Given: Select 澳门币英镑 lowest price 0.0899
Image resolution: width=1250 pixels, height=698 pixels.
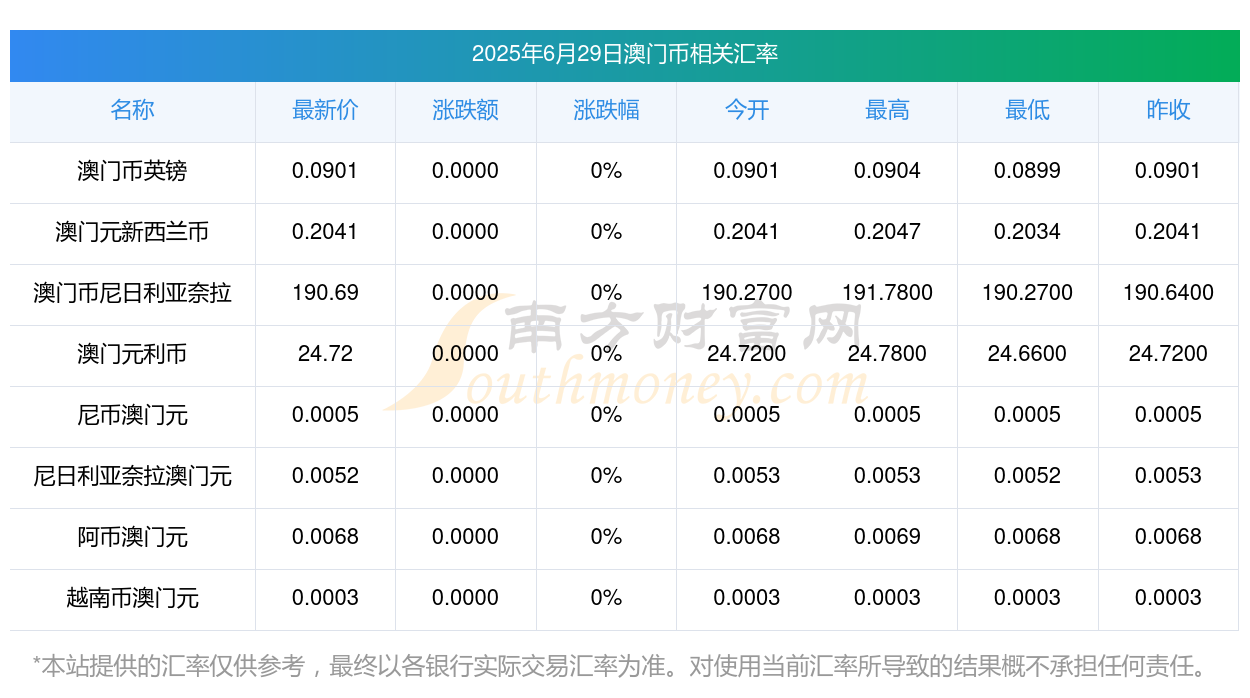Looking at the screenshot, I should (1028, 171).
